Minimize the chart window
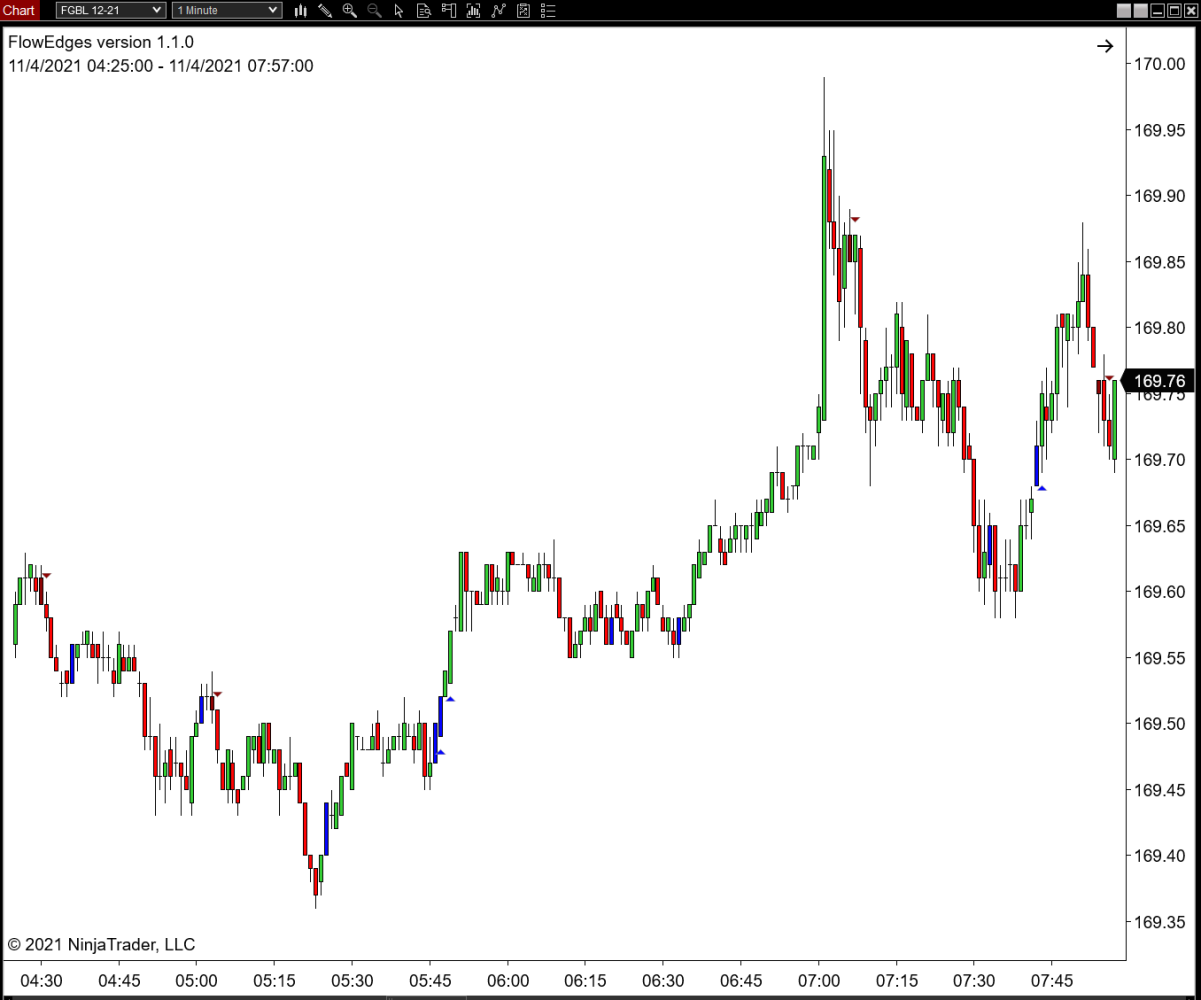 point(1158,11)
